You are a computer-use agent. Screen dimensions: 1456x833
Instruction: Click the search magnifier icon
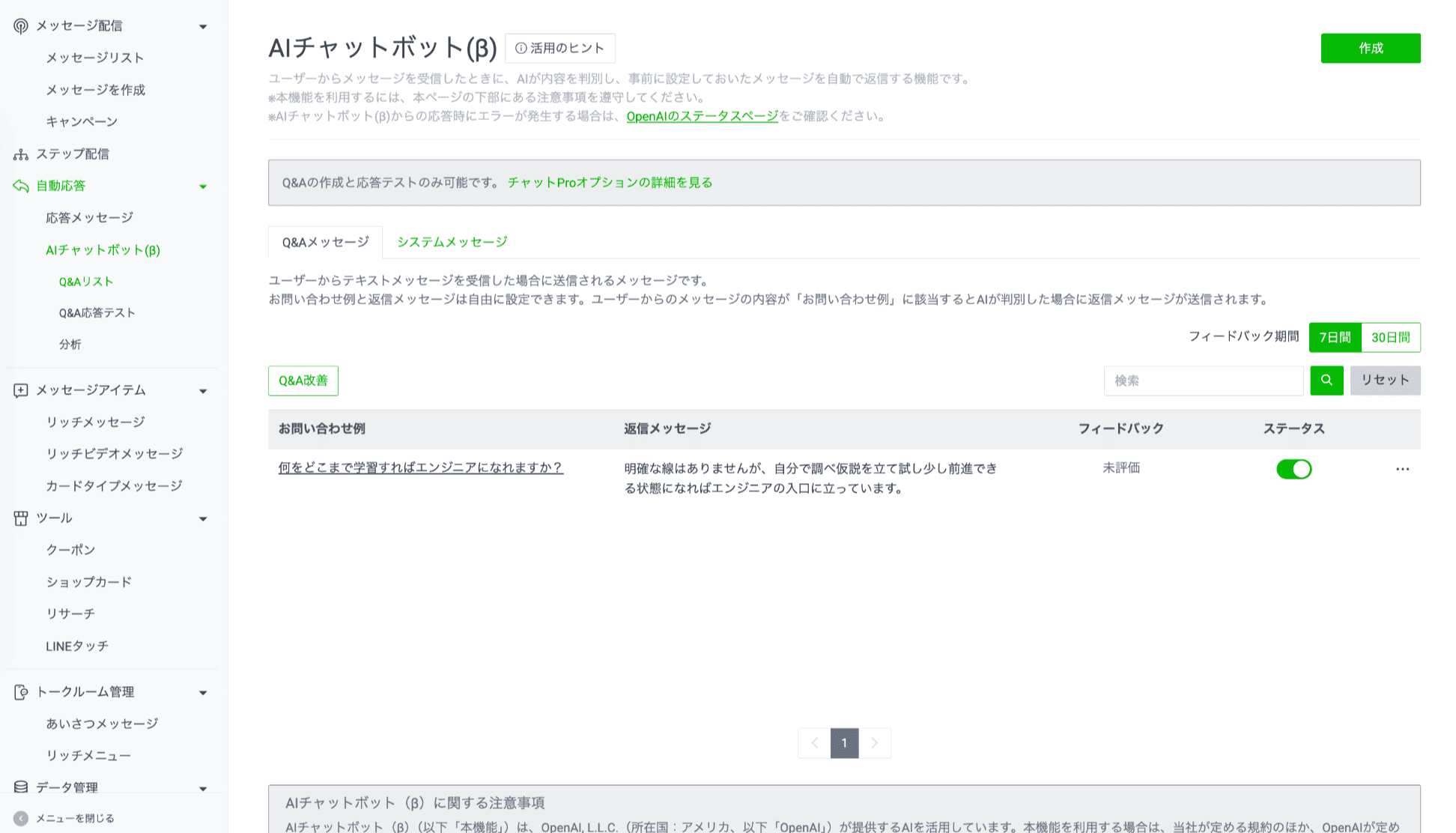1326,381
